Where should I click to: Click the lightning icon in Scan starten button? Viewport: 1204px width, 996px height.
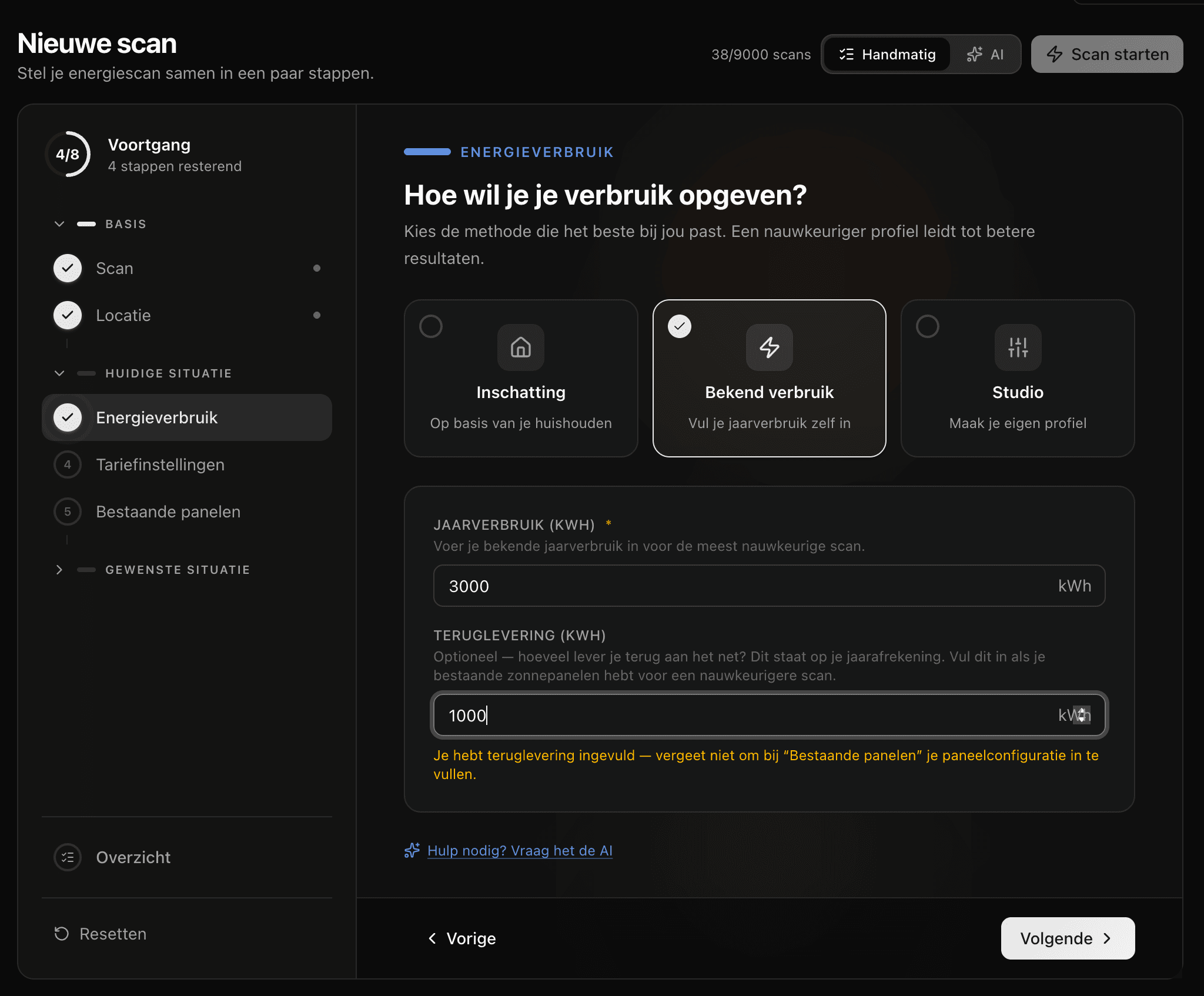(1055, 54)
